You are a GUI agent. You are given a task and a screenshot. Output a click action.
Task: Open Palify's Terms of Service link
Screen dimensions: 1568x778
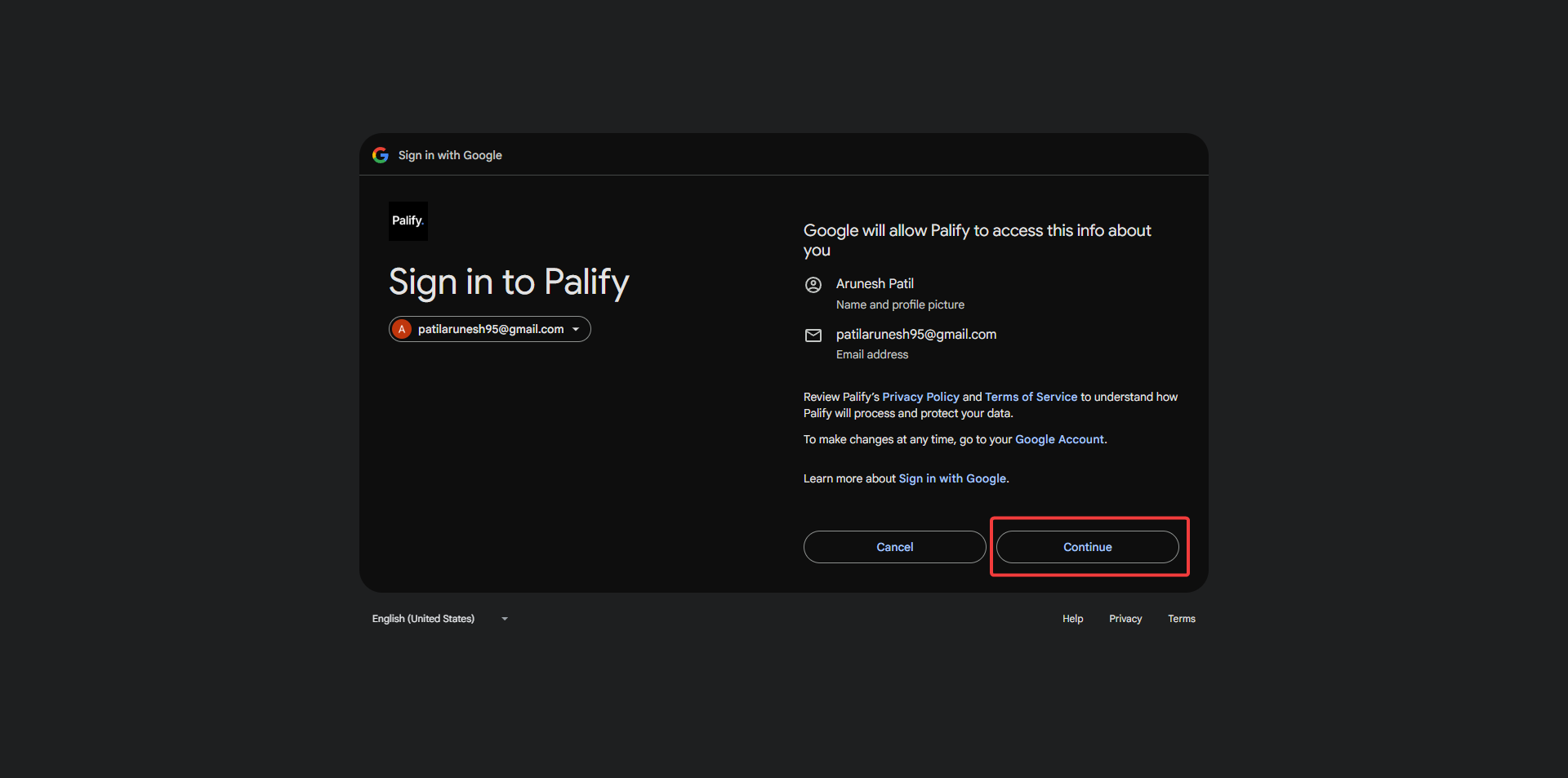(x=1031, y=397)
